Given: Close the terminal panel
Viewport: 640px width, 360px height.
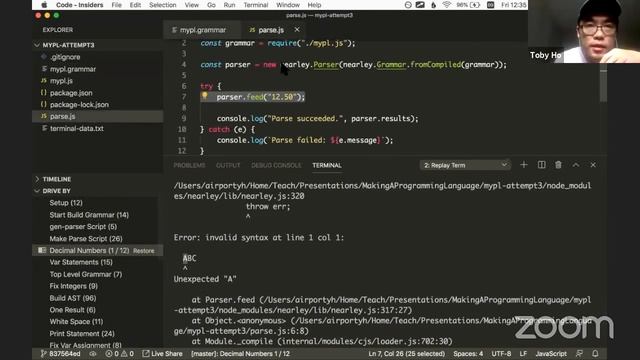Looking at the screenshot, I should tap(593, 165).
